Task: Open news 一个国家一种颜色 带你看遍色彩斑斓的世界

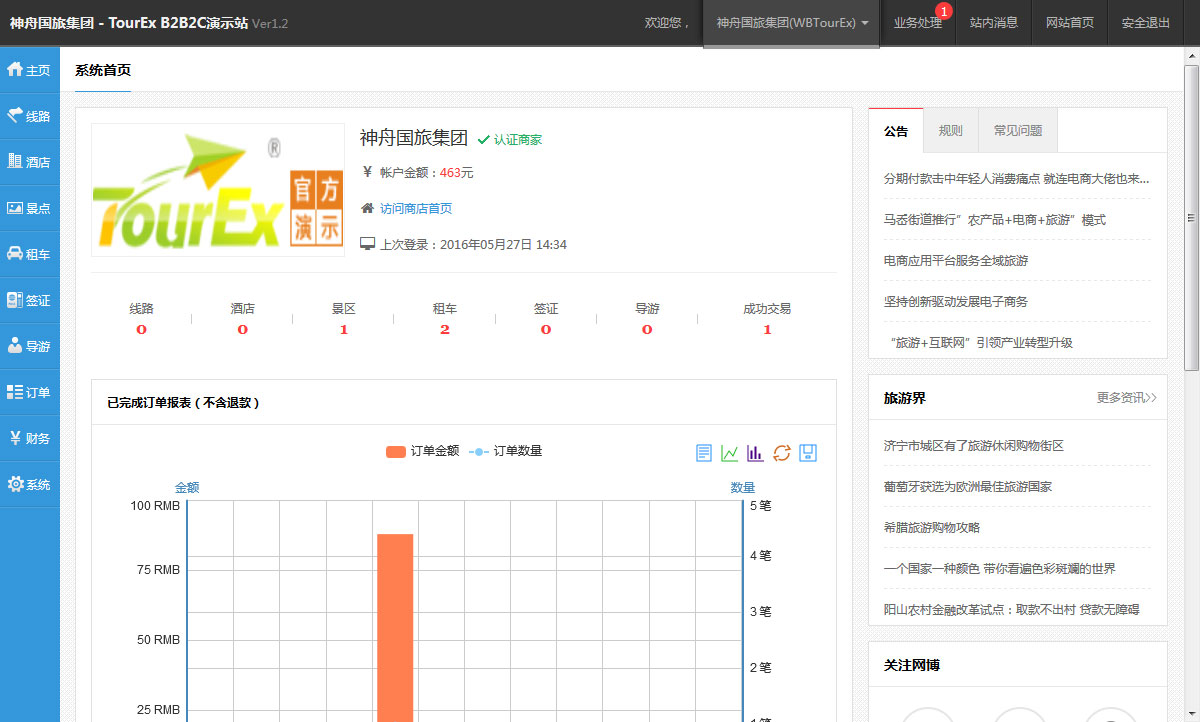Action: click(999, 569)
